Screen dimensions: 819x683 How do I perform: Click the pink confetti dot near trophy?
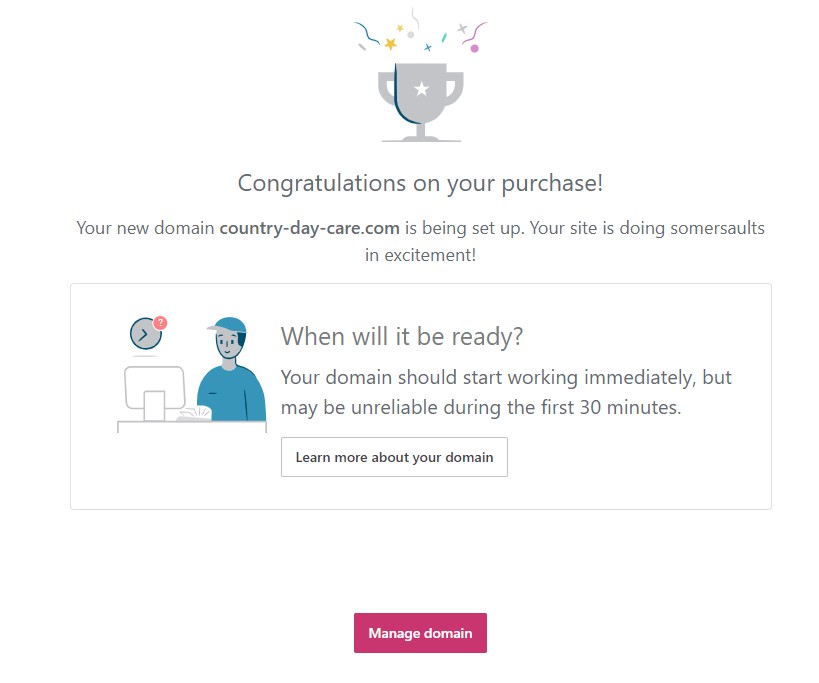474,48
